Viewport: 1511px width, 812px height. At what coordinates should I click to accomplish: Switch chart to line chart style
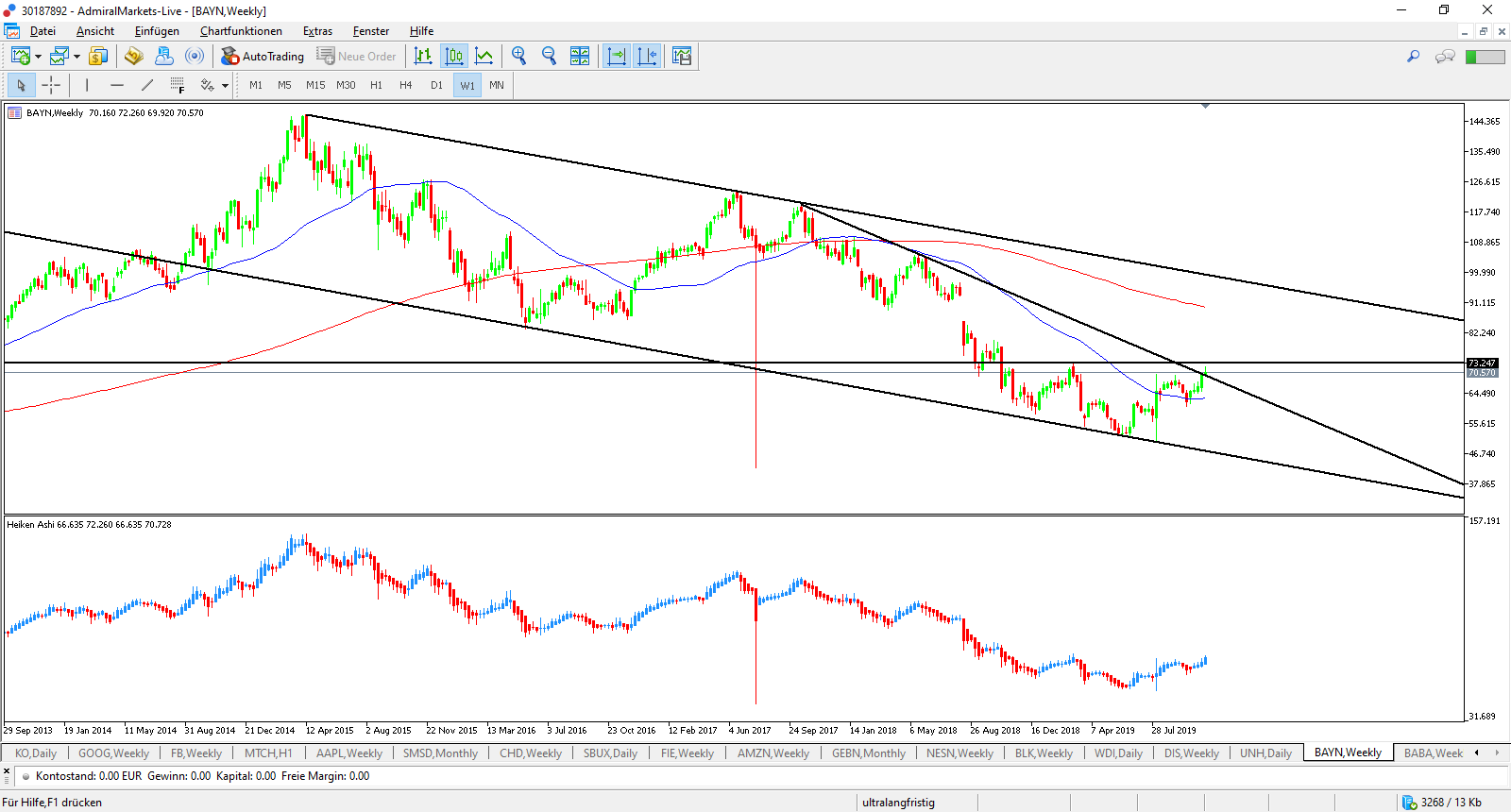click(484, 57)
